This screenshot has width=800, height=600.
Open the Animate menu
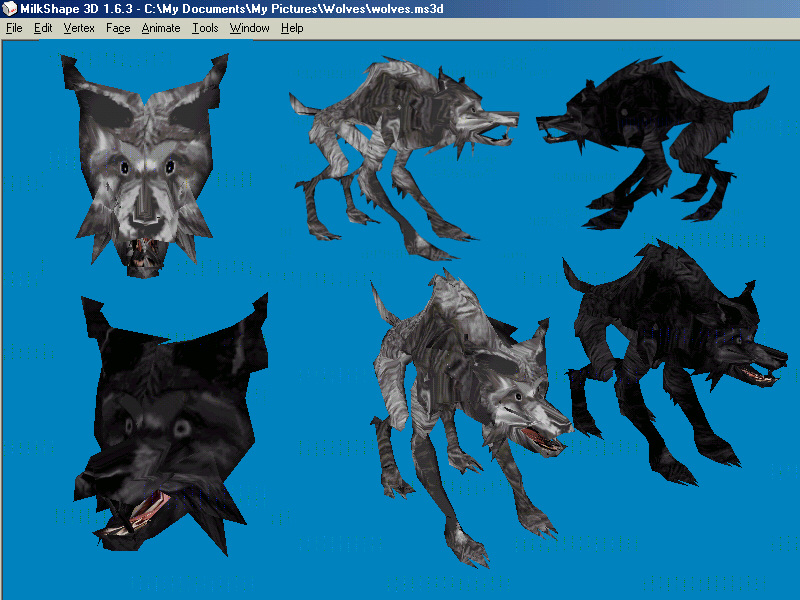(x=160, y=28)
